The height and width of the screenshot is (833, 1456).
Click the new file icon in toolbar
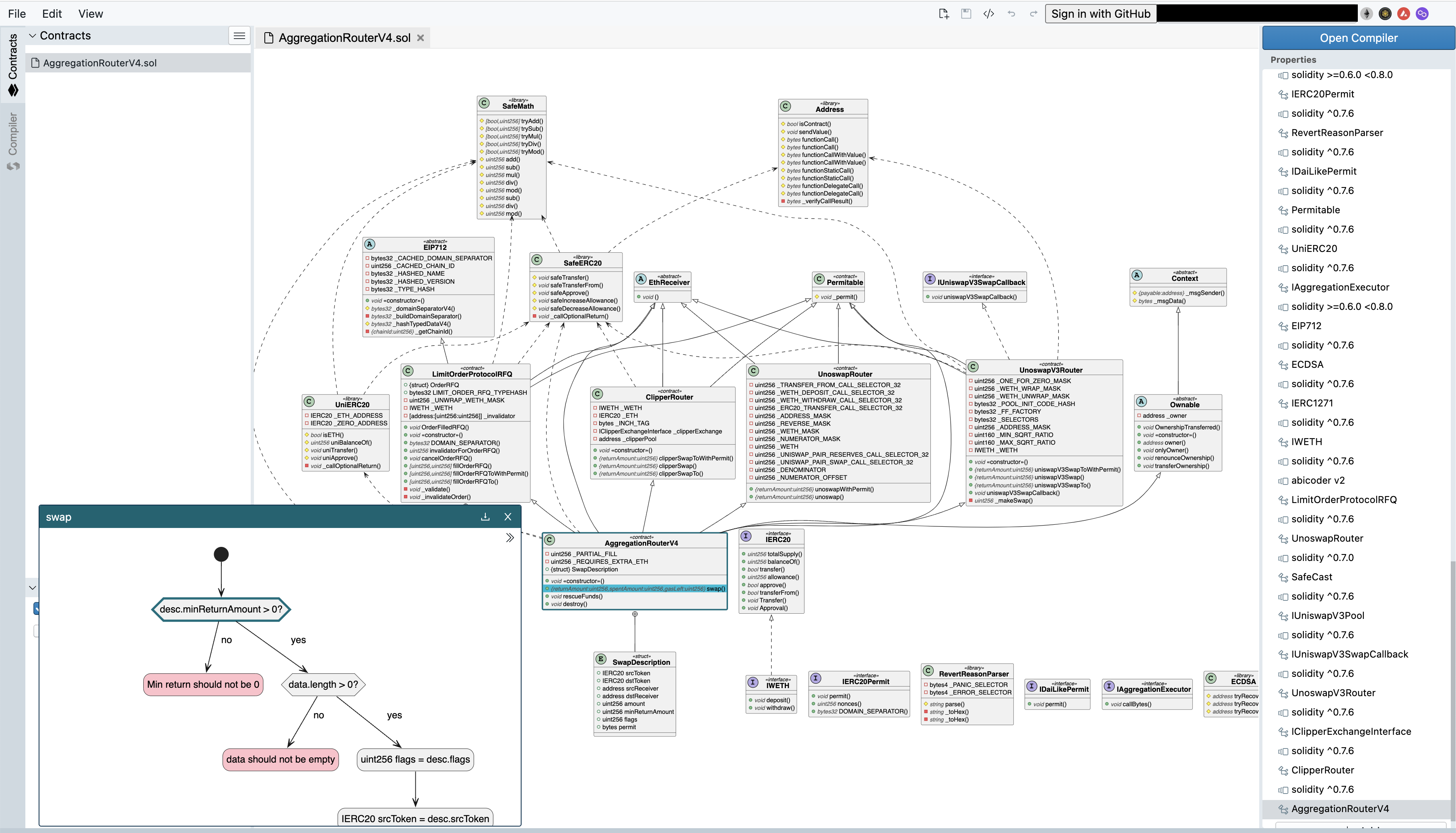[943, 14]
